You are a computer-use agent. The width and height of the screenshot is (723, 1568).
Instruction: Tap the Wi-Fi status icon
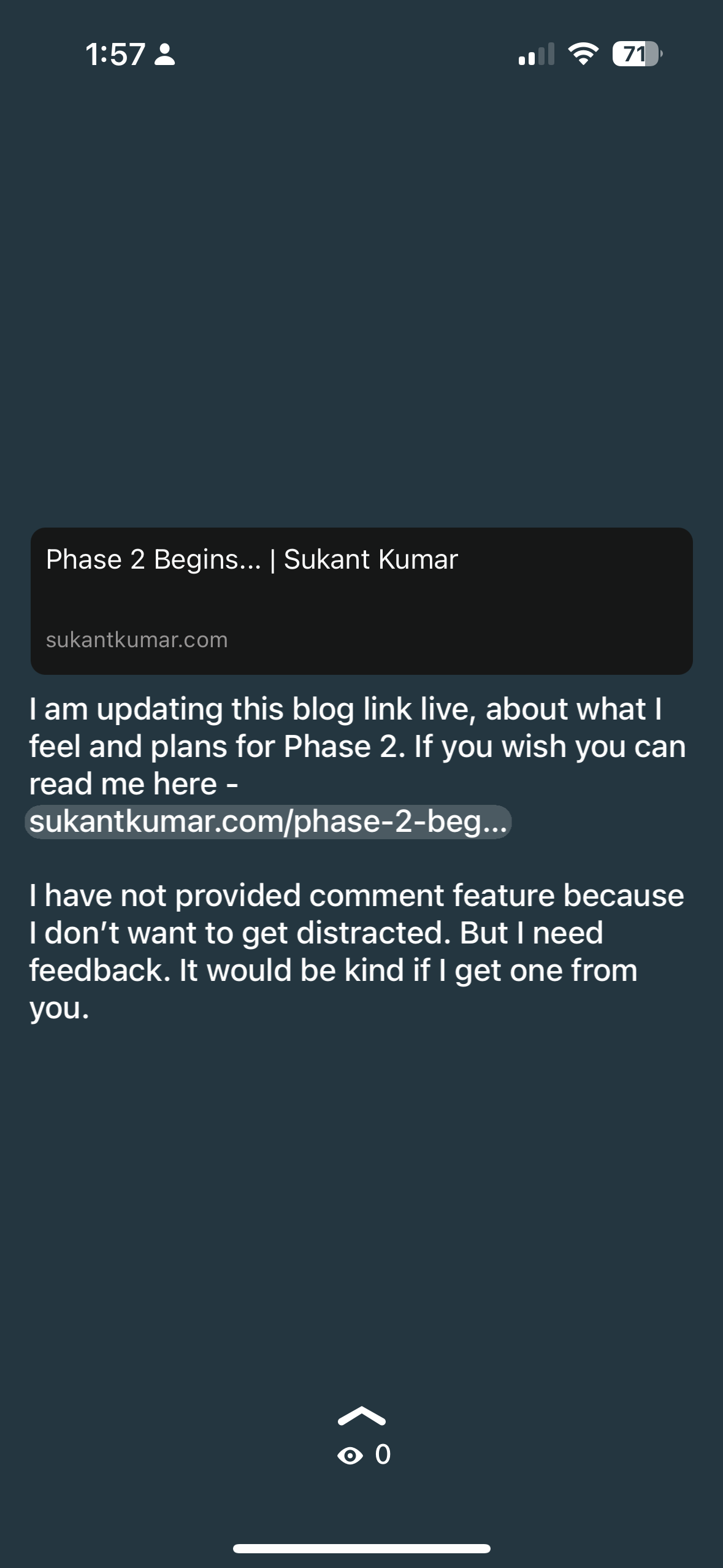(584, 54)
